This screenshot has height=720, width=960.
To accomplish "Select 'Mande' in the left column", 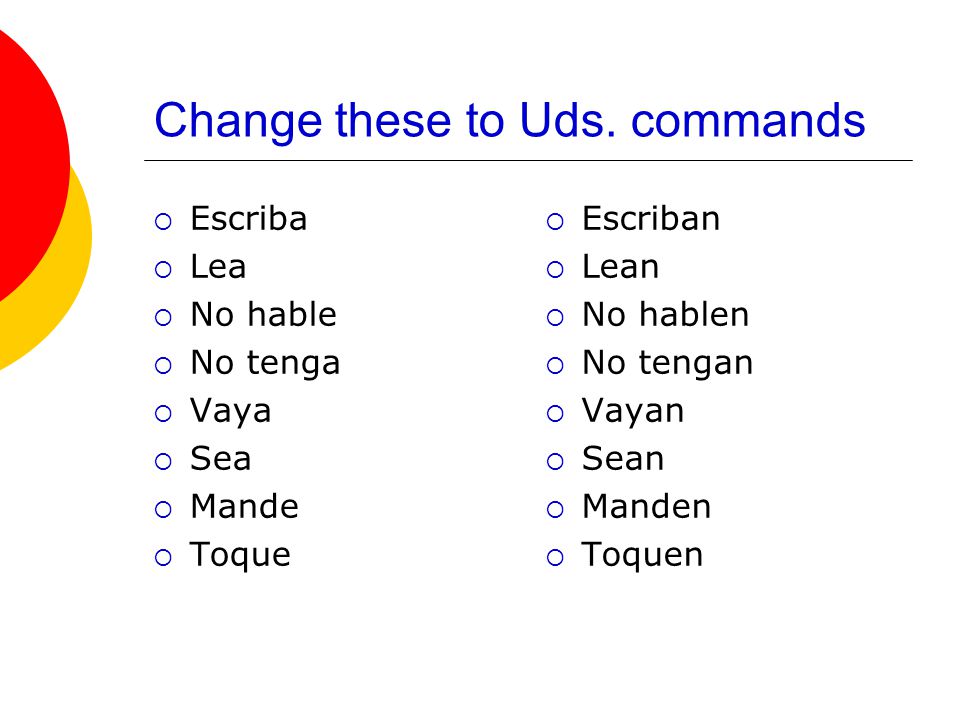I will pos(244,506).
